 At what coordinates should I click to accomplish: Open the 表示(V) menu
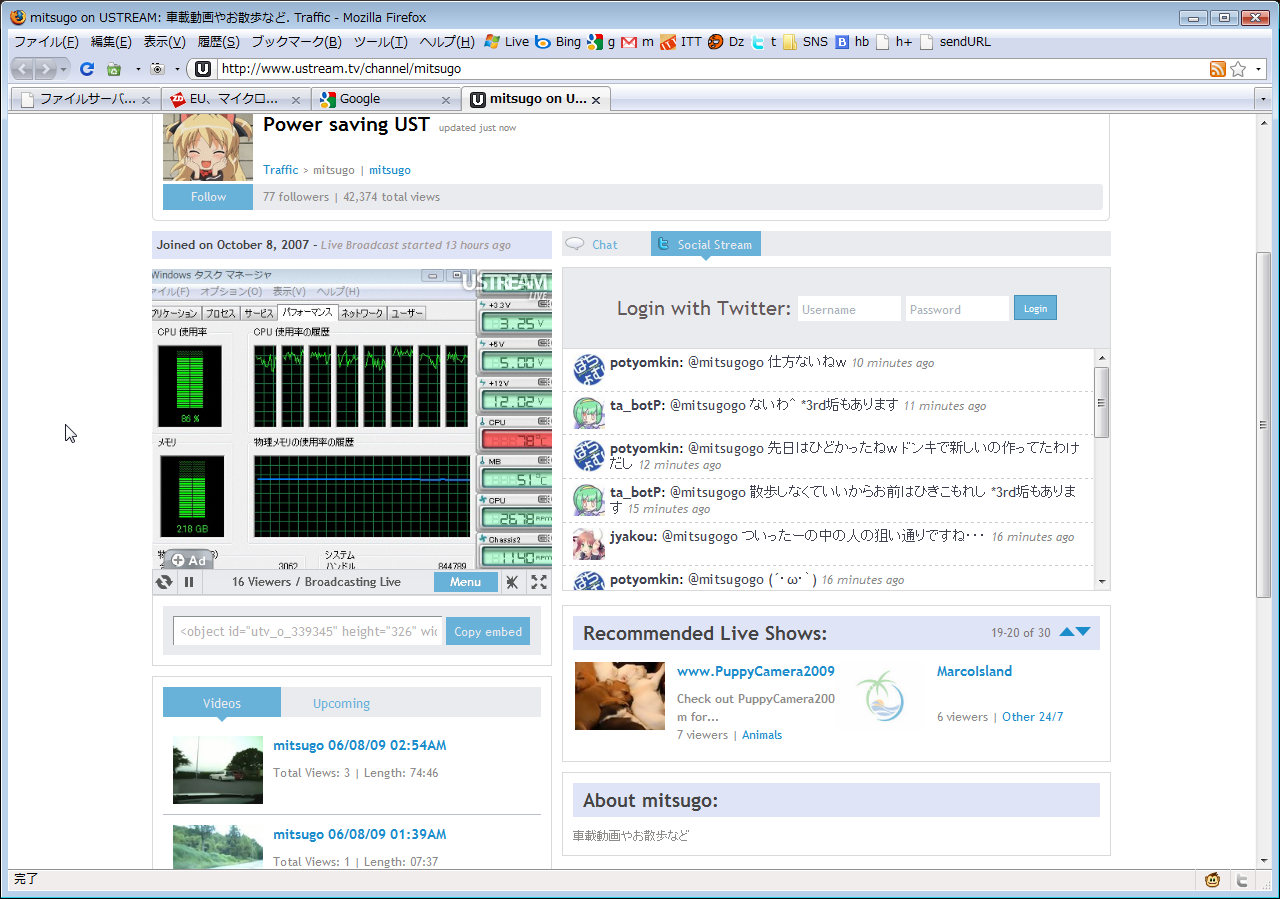tap(164, 42)
